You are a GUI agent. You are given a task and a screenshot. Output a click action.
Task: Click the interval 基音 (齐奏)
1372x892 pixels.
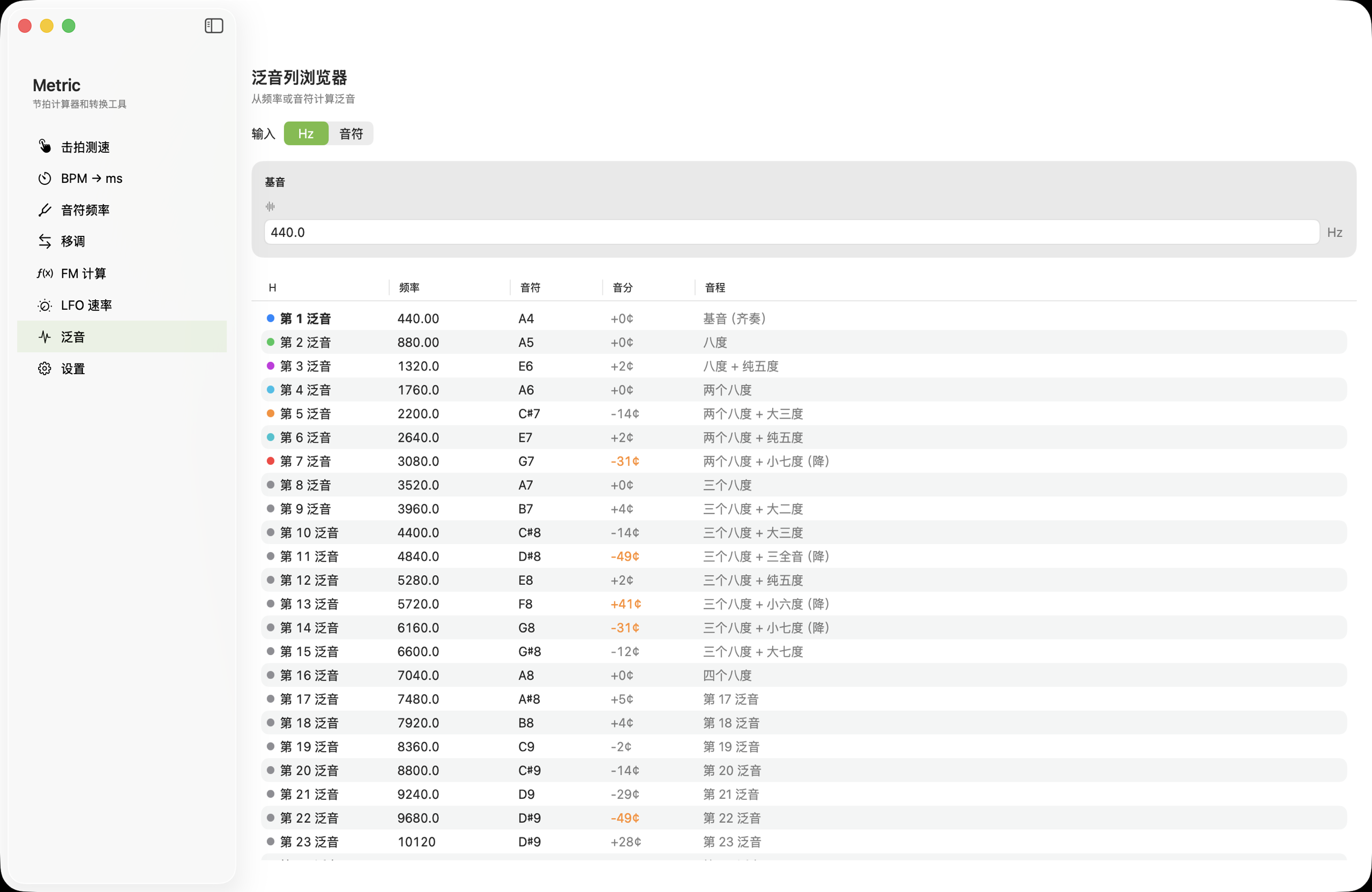click(x=734, y=318)
